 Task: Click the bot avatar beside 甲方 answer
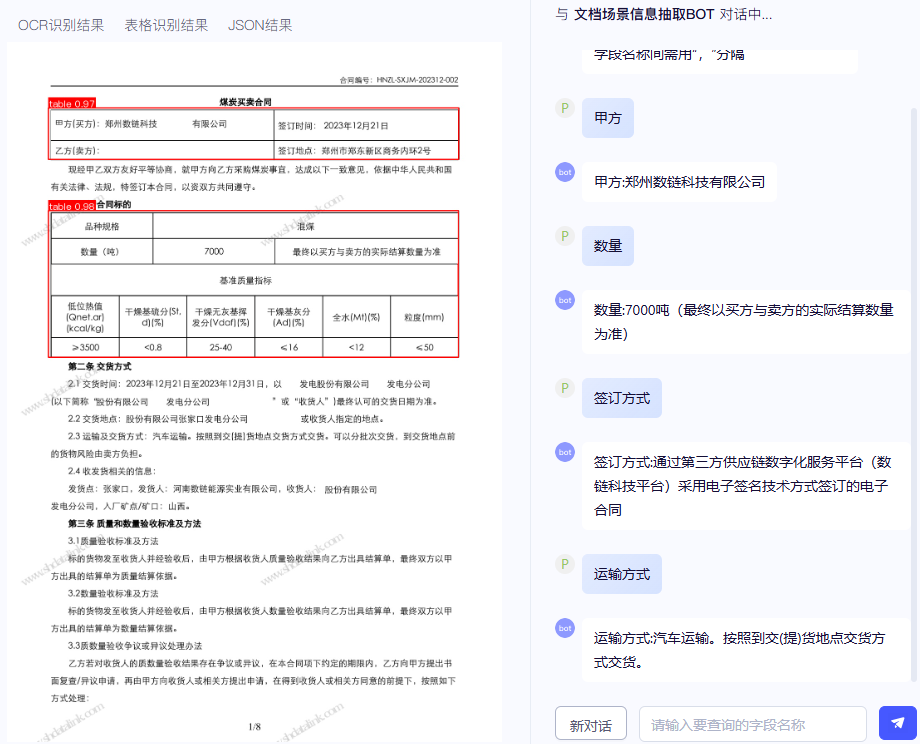coord(565,172)
